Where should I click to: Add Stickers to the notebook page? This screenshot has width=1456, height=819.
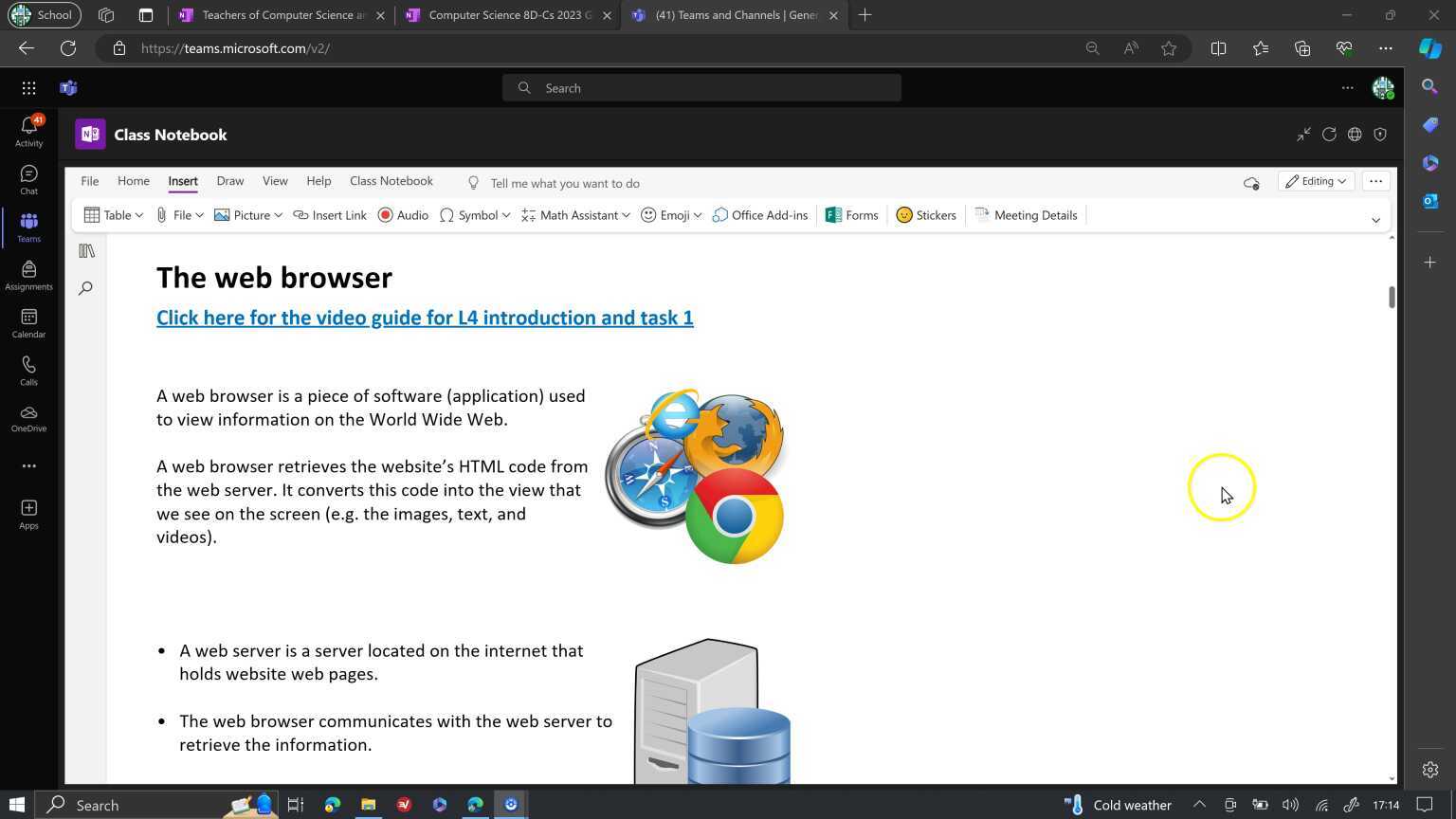[x=926, y=215]
